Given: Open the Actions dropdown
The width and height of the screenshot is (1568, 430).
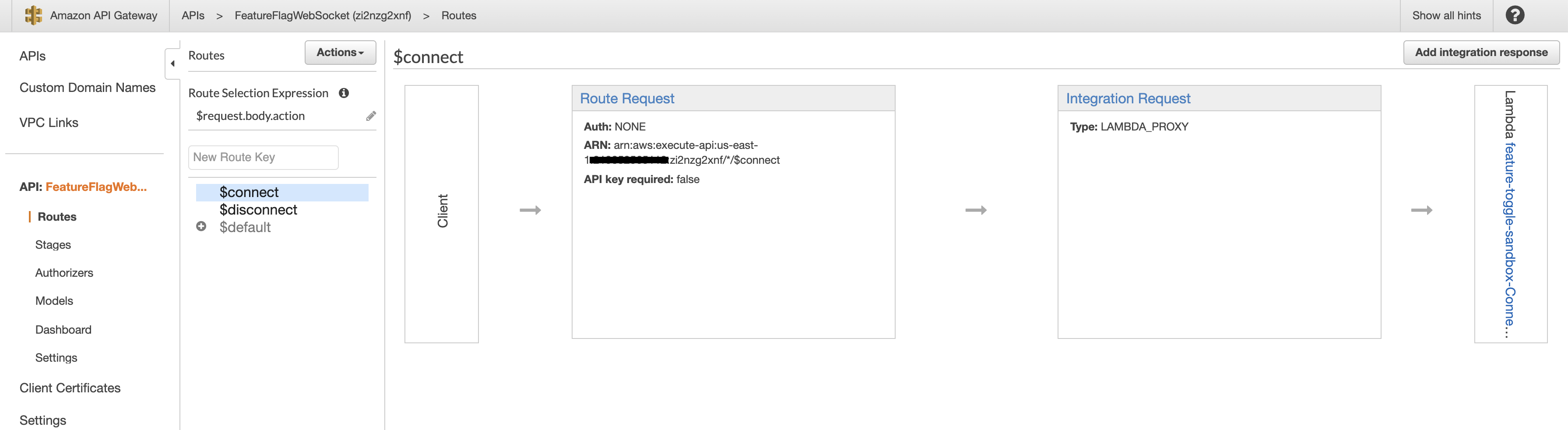Looking at the screenshot, I should (339, 53).
